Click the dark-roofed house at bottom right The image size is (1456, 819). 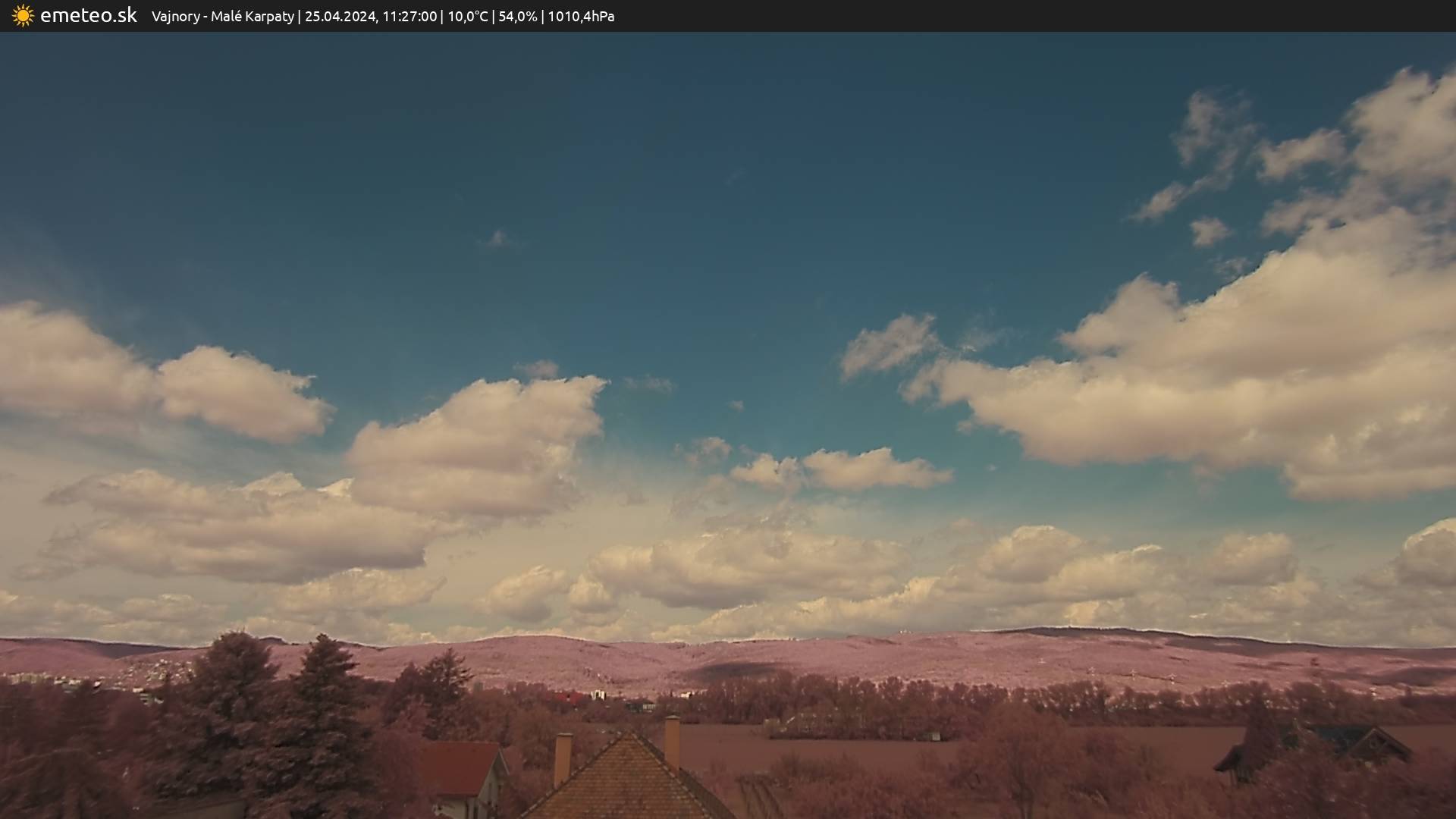coord(1342,739)
